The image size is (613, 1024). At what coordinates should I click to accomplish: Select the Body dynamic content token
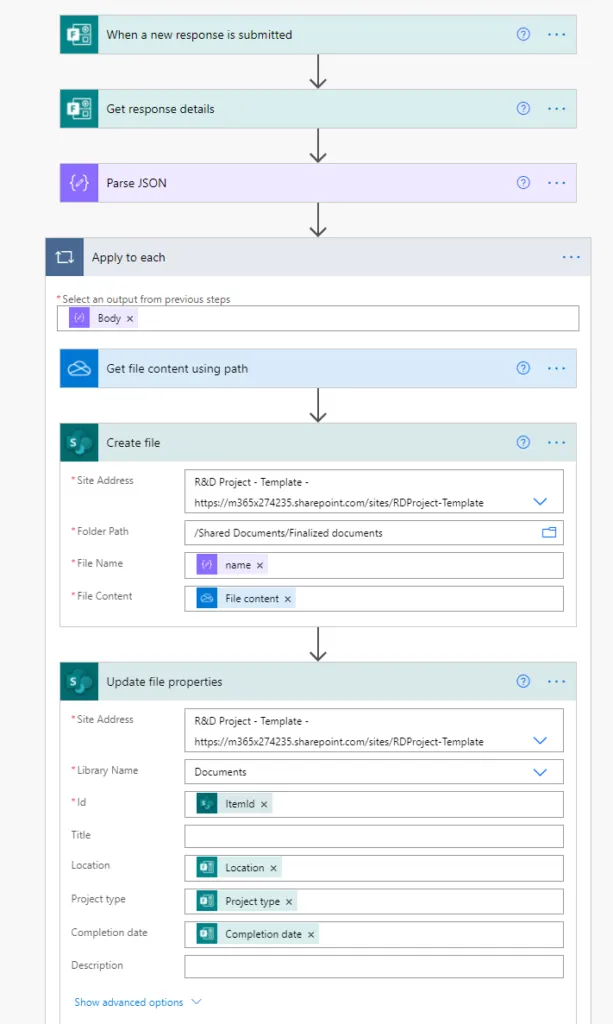(x=102, y=319)
